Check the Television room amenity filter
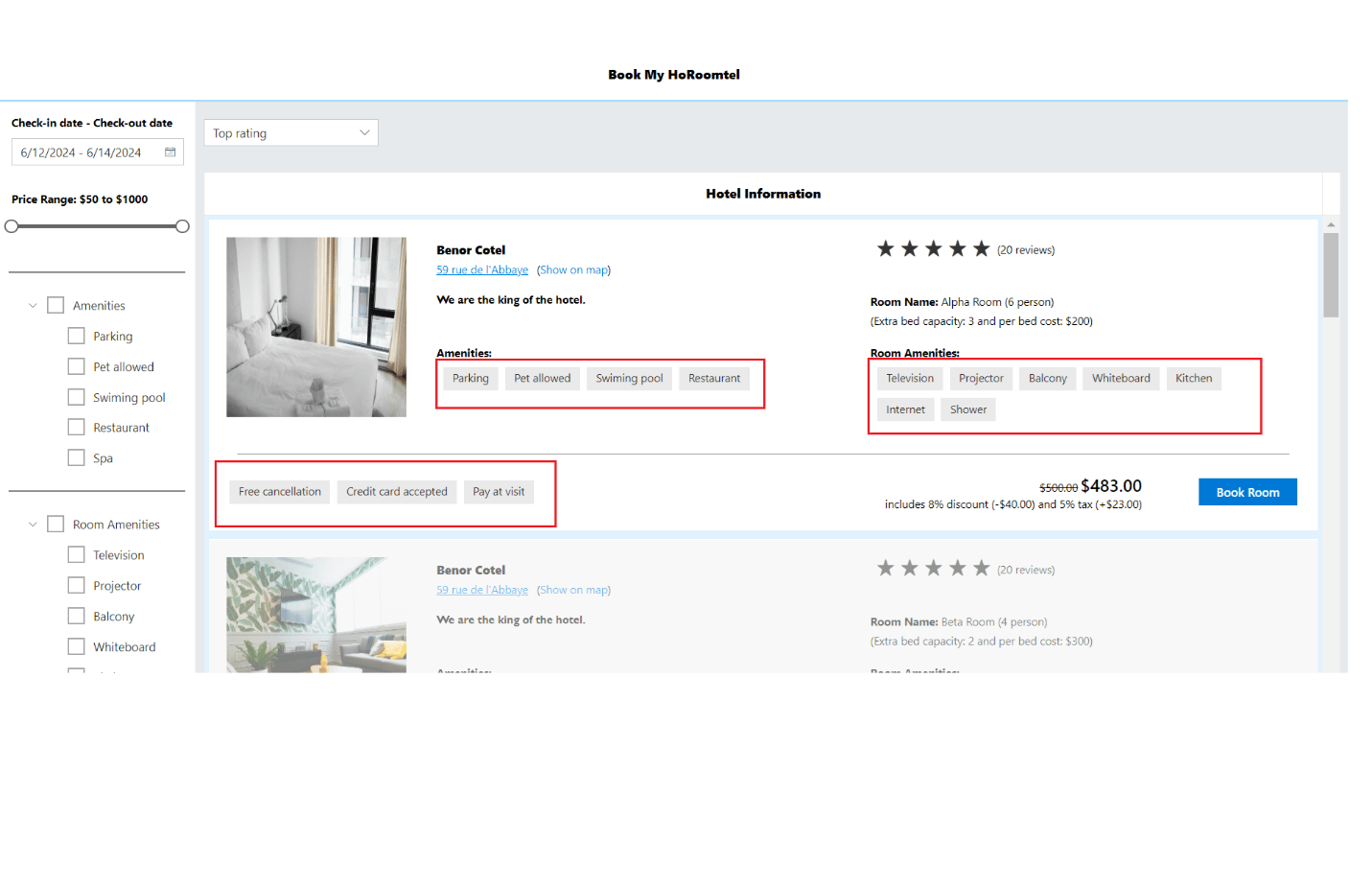 (x=77, y=555)
